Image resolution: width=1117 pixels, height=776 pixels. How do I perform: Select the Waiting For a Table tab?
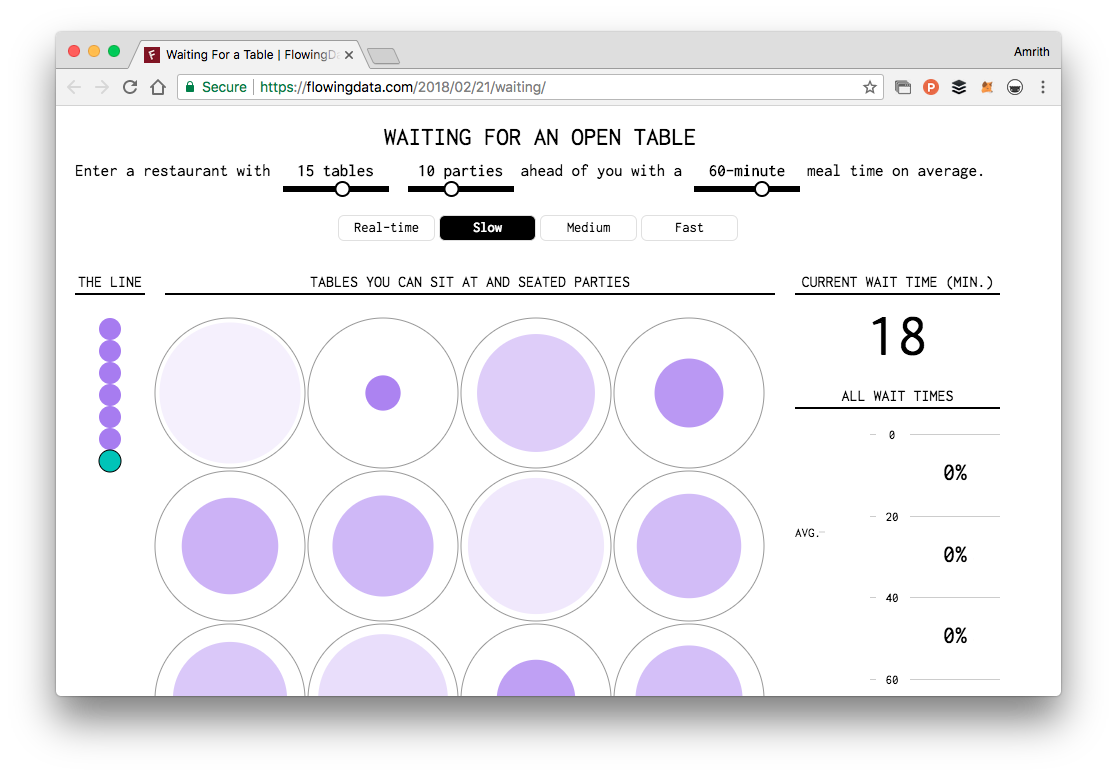coord(249,55)
